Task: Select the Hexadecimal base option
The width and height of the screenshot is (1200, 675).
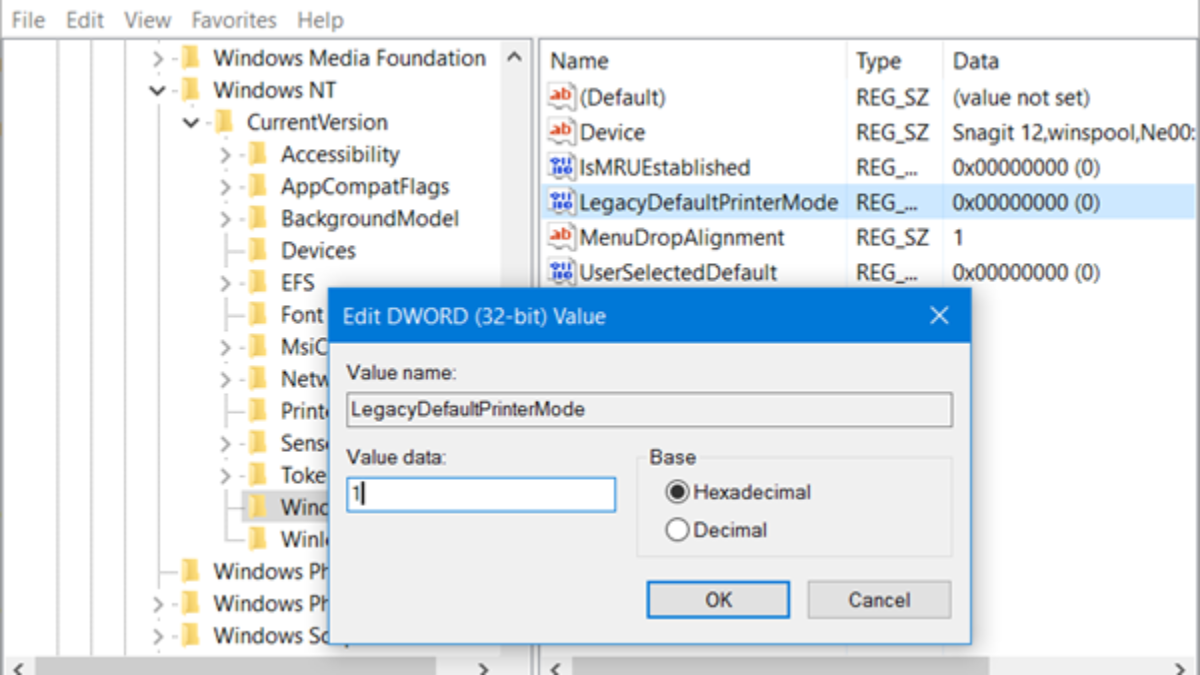Action: coord(678,492)
